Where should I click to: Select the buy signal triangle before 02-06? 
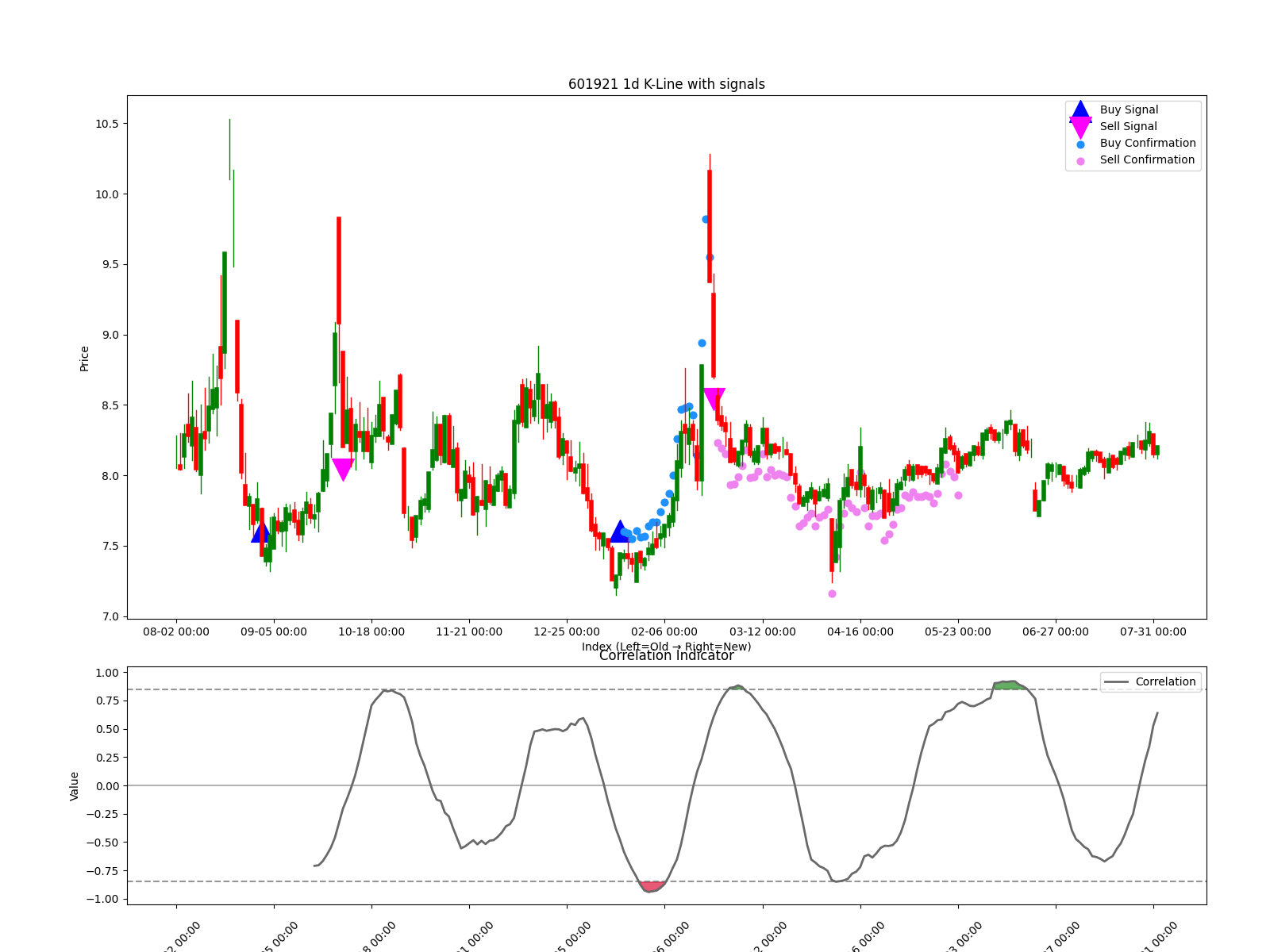pyautogui.click(x=619, y=532)
